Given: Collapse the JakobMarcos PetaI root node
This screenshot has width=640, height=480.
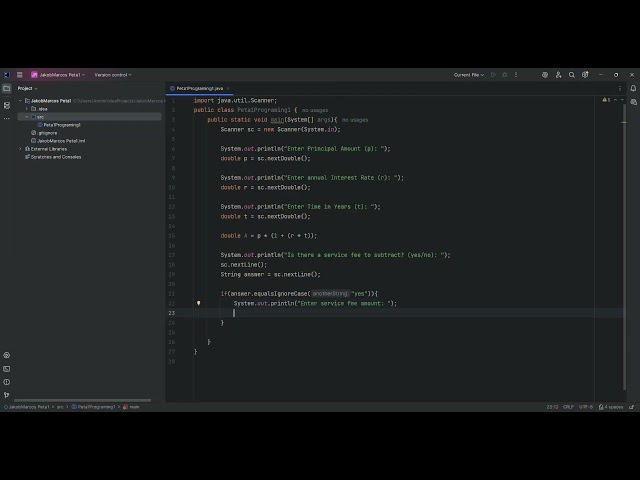Looking at the screenshot, I should click(20, 101).
